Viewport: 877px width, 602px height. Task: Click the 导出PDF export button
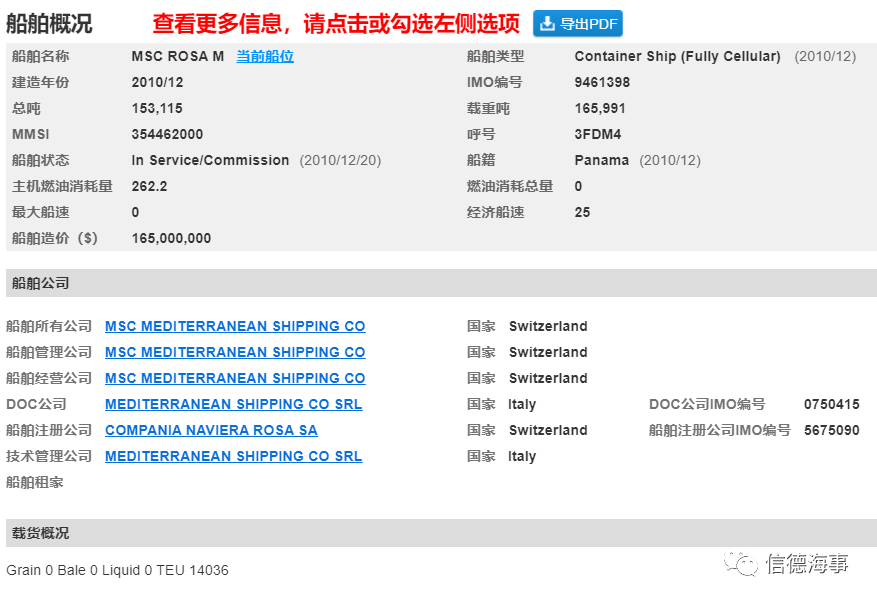pos(577,23)
